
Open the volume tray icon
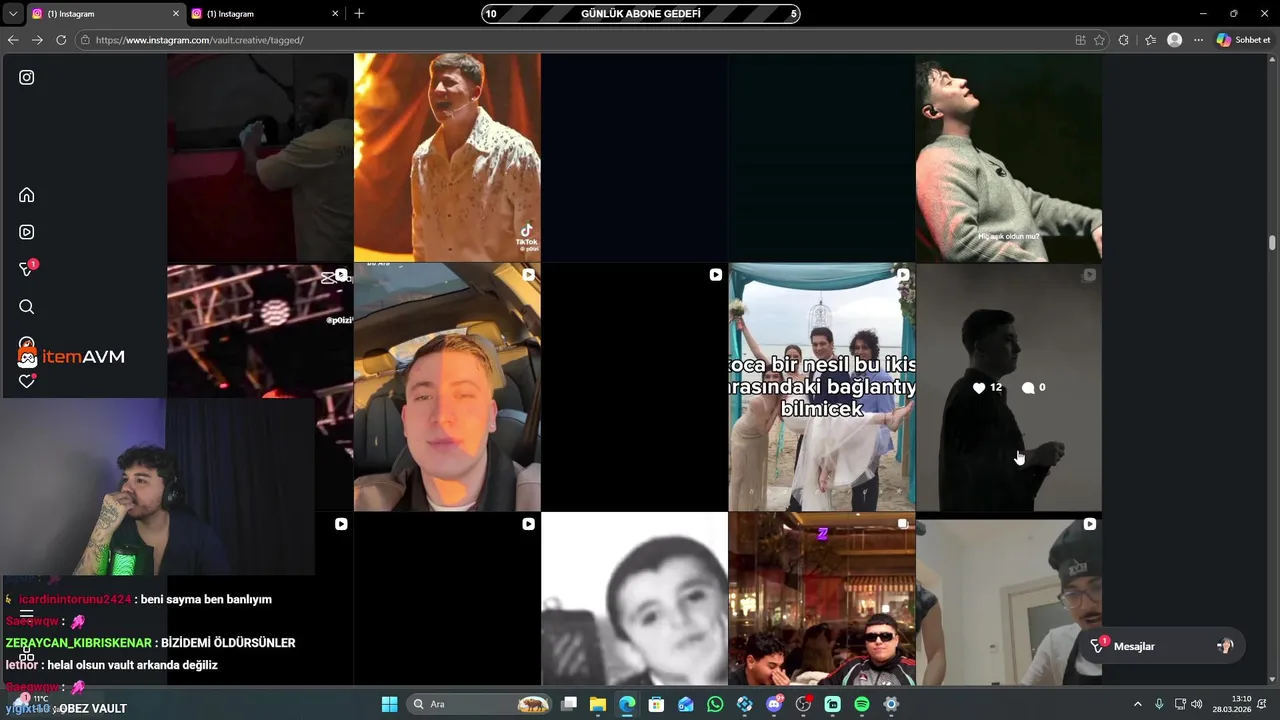tap(1197, 704)
